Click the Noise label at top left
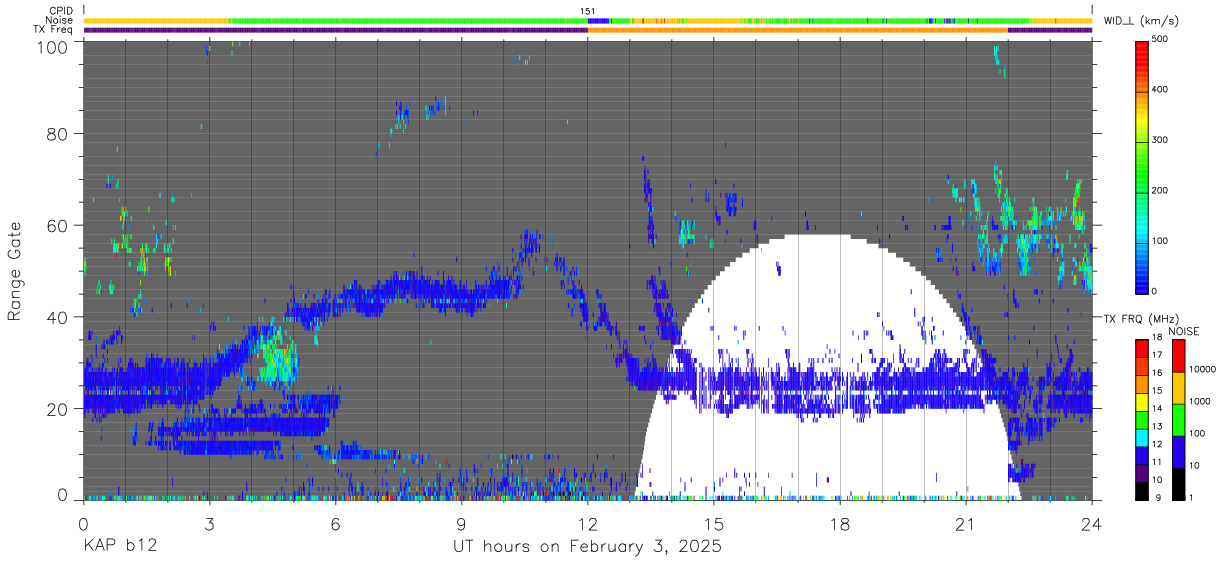The width and height of the screenshot is (1228, 567). tap(60, 20)
